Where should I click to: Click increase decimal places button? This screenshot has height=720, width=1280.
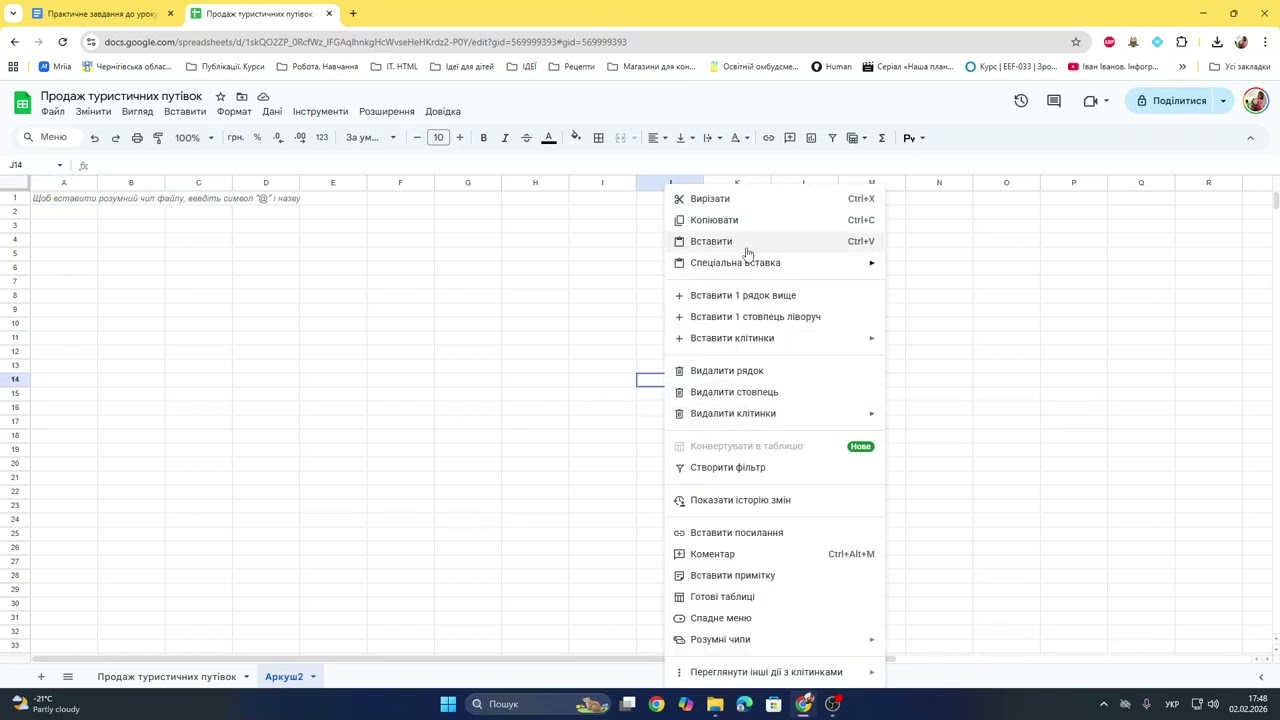coord(300,138)
